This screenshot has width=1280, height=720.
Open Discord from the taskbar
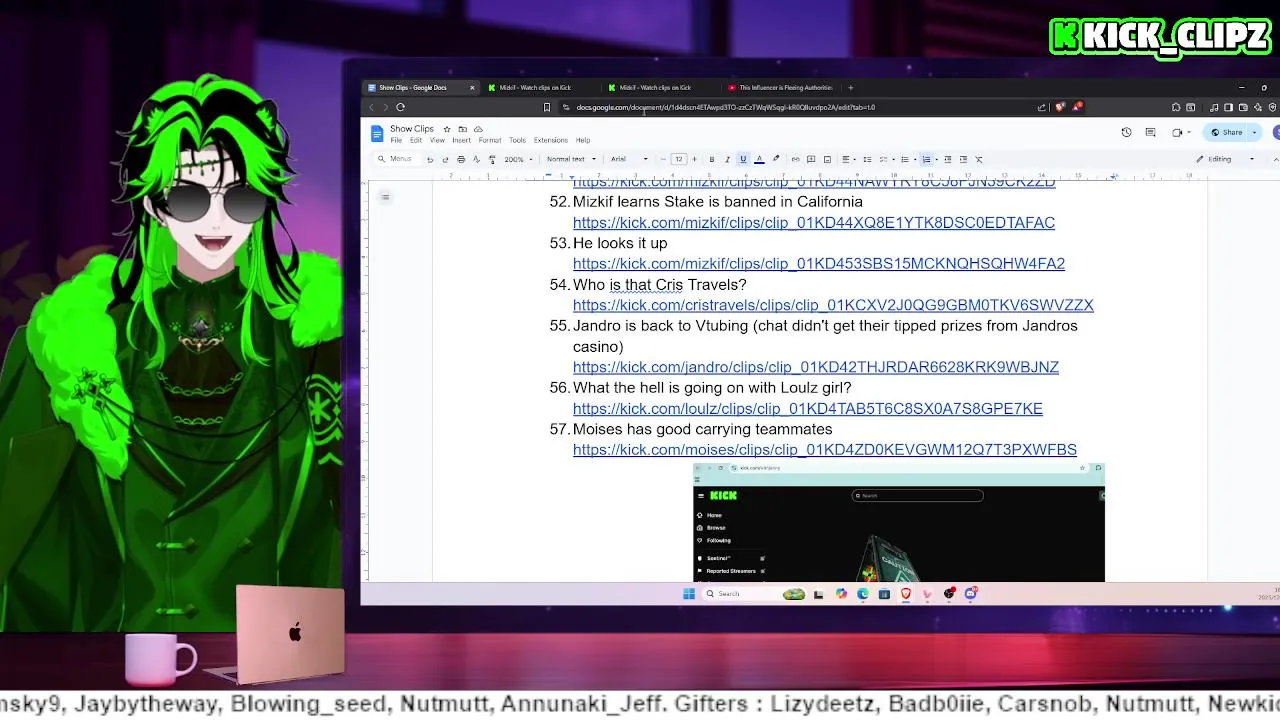pos(970,594)
